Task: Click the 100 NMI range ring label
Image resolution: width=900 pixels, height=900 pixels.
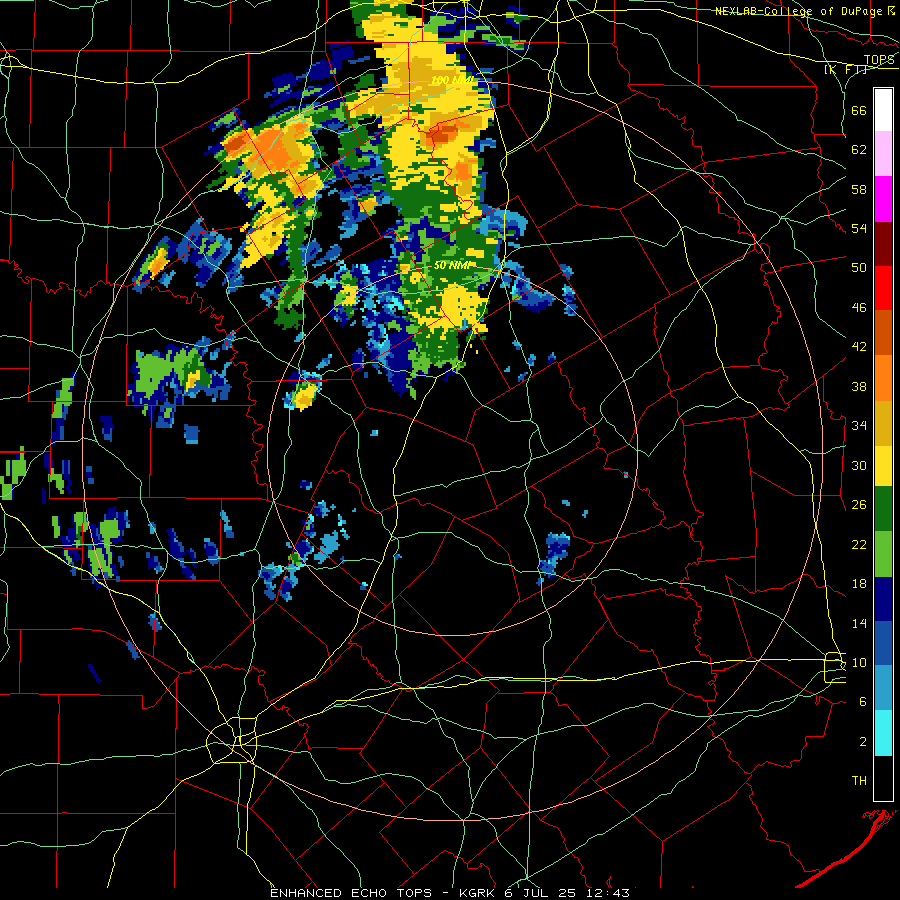Action: (x=452, y=80)
